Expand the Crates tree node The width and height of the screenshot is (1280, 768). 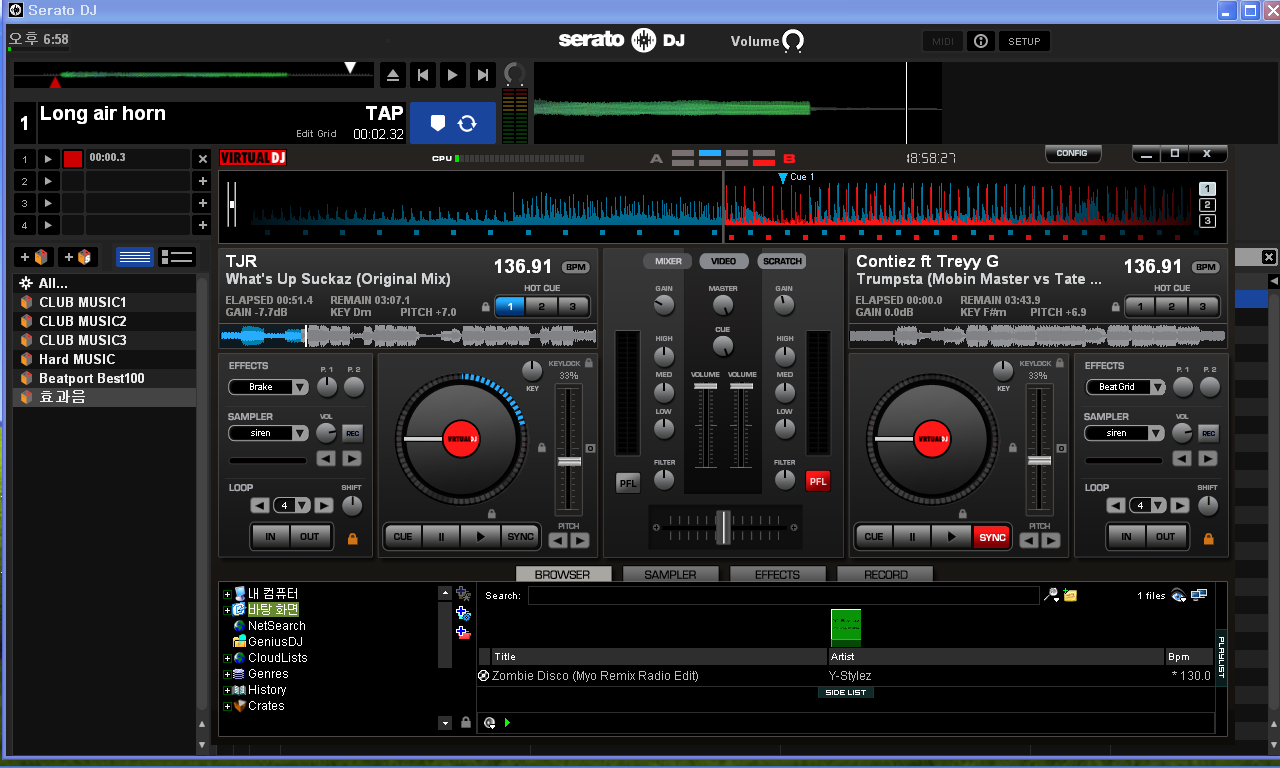[227, 706]
